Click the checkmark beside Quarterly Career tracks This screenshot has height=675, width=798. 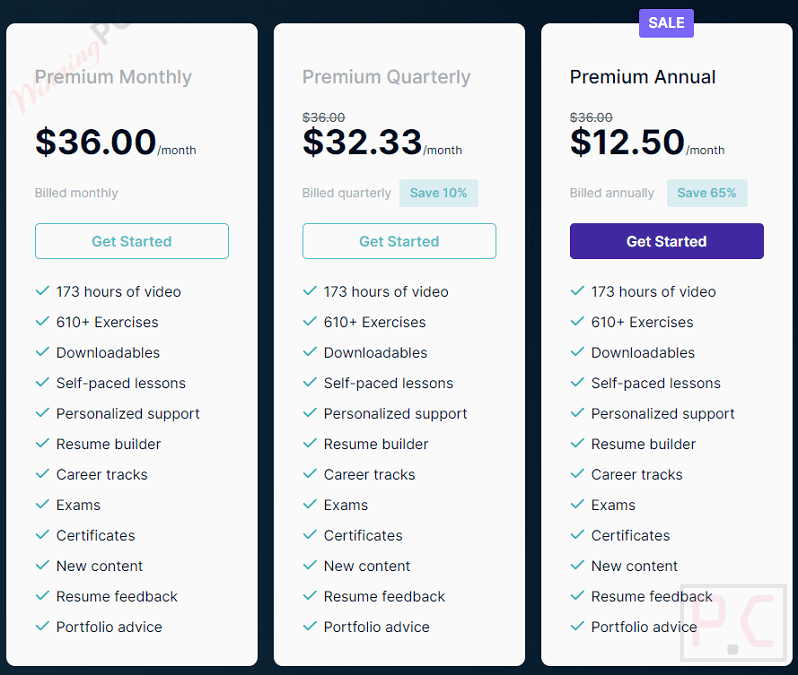310,473
